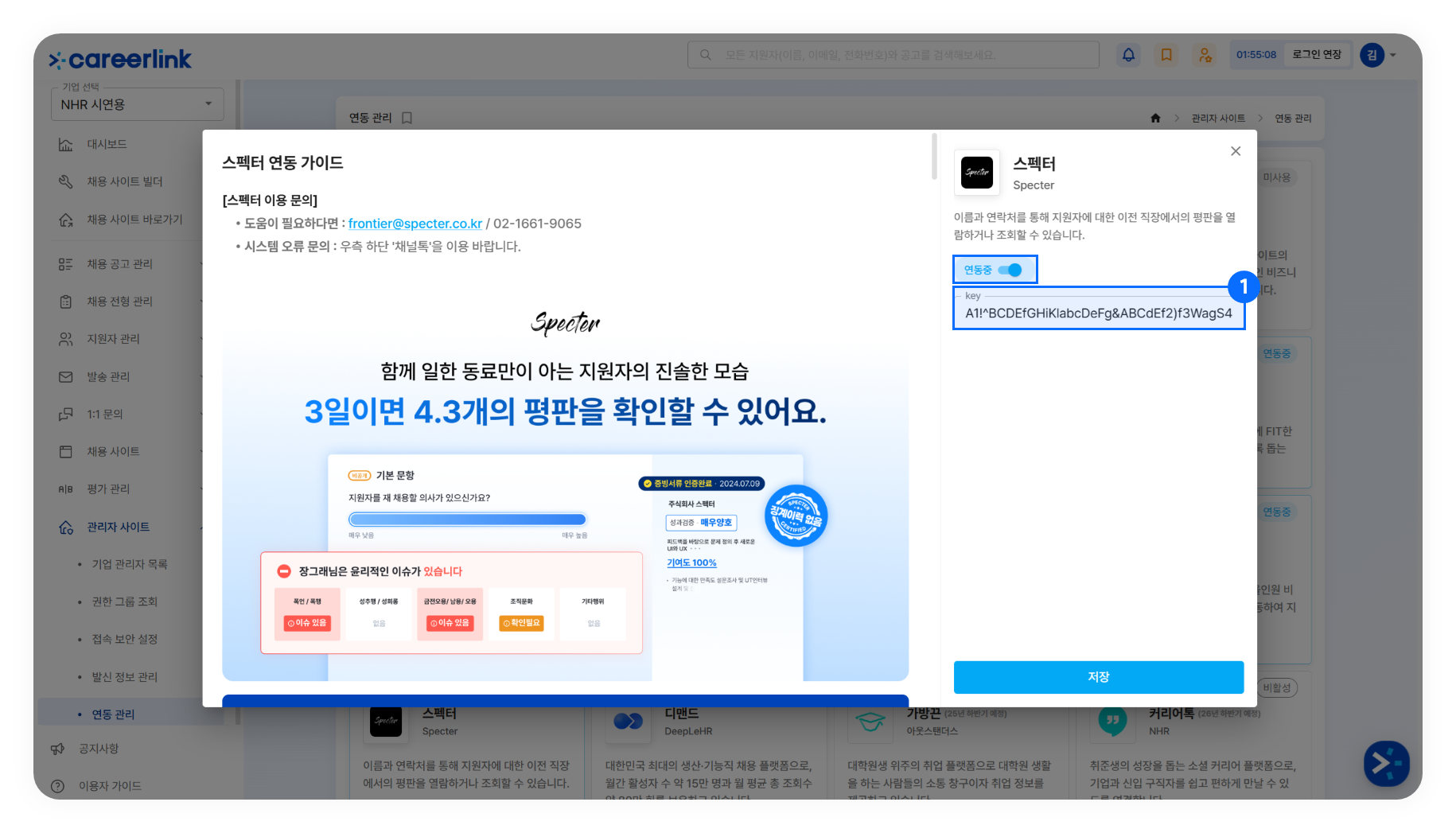Open 대시보드 in the sidebar
This screenshot has width=1456, height=833.
pos(107,144)
